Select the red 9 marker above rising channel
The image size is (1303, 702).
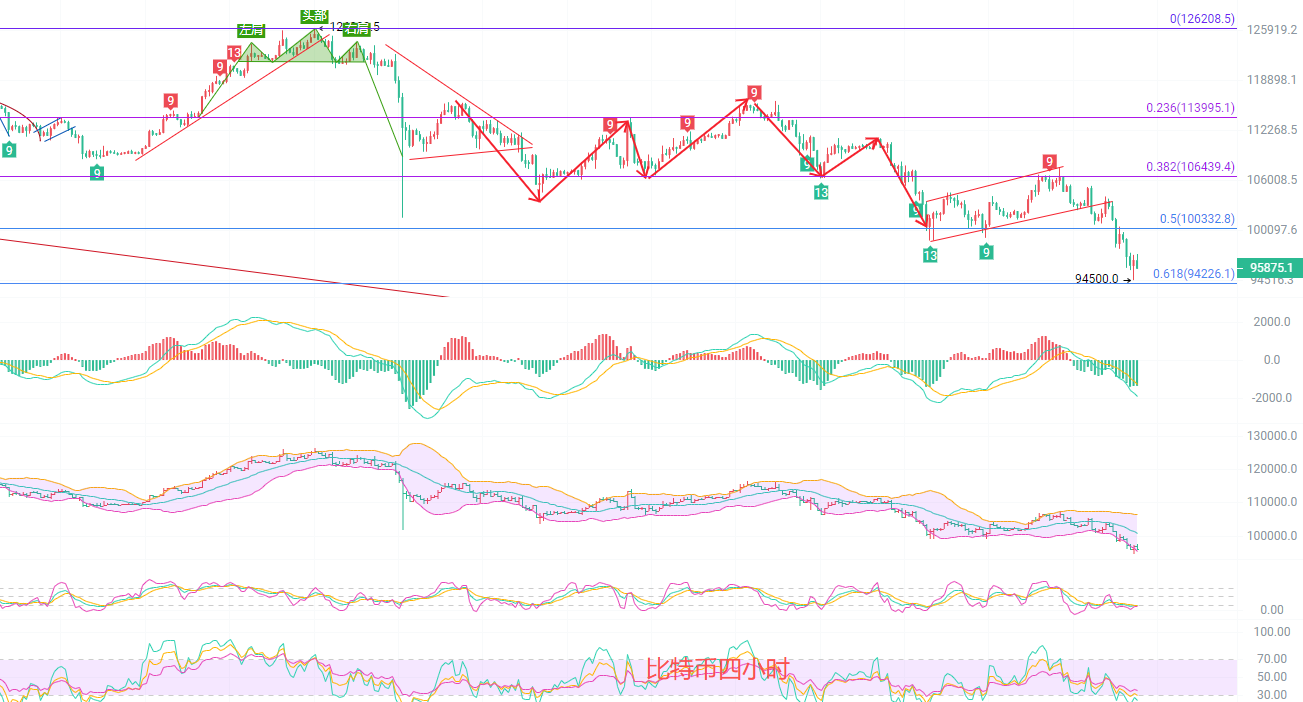click(1049, 161)
